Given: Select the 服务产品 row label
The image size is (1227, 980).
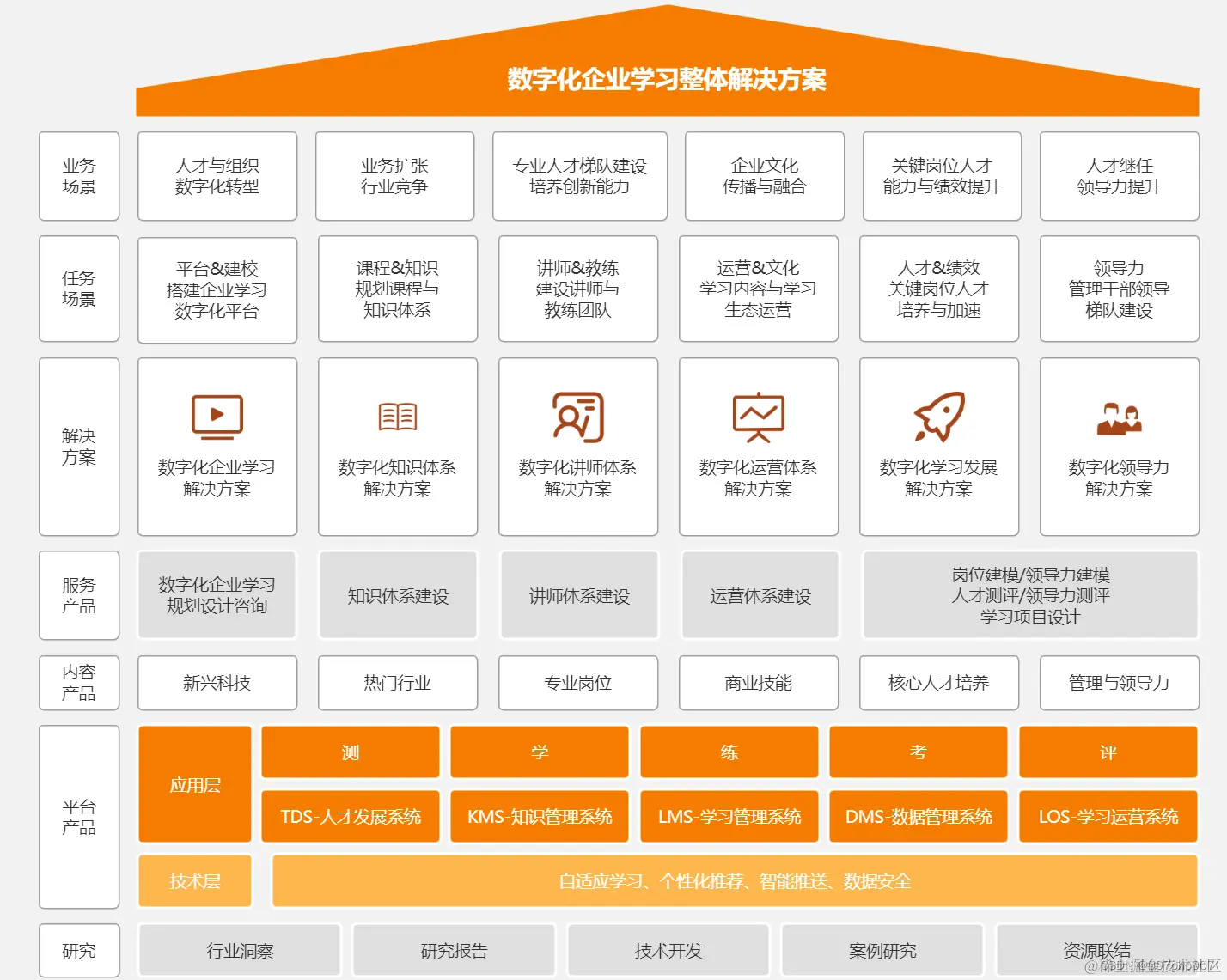Looking at the screenshot, I should tap(79, 595).
